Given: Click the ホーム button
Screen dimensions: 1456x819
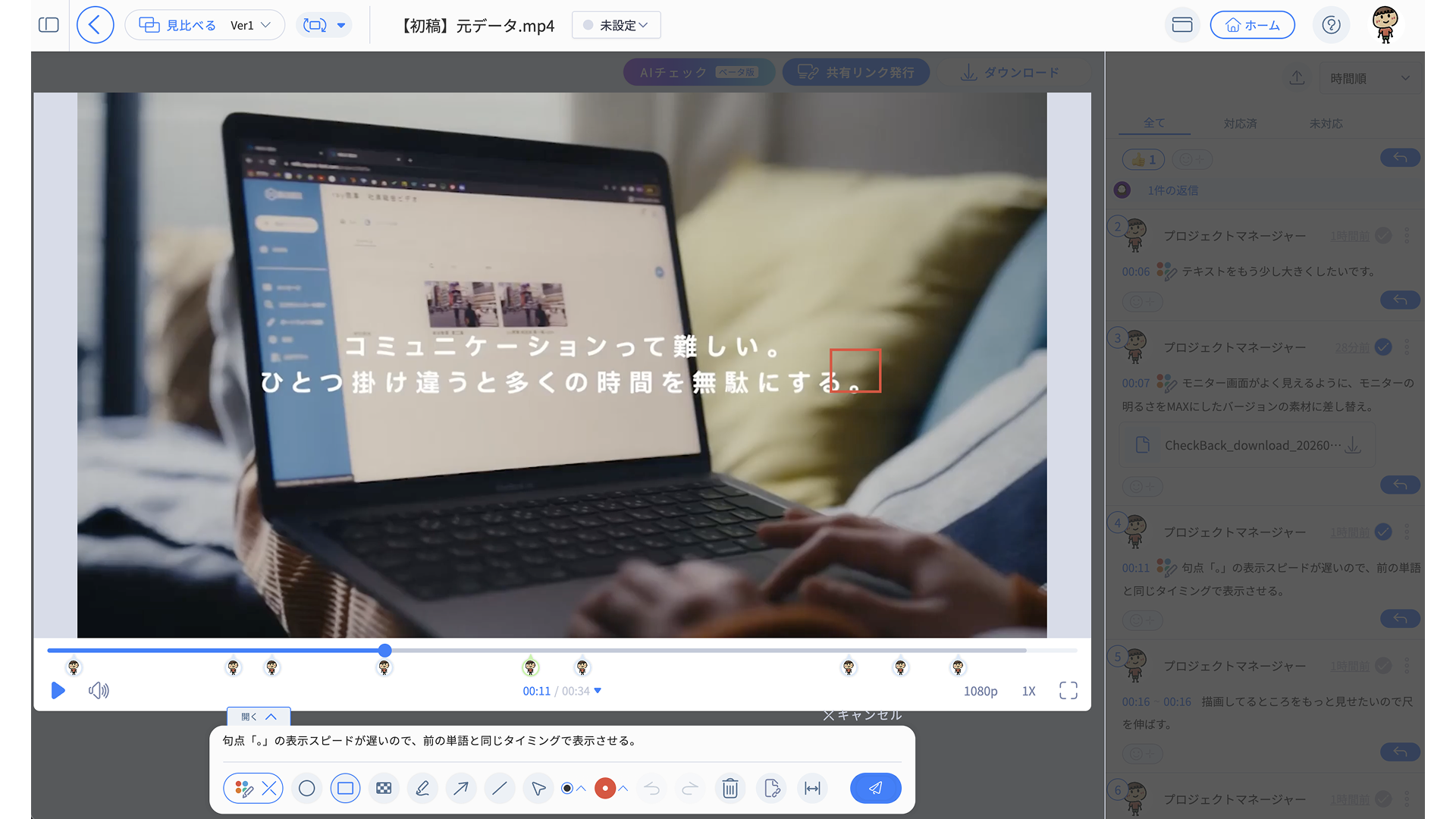Looking at the screenshot, I should pos(1252,25).
